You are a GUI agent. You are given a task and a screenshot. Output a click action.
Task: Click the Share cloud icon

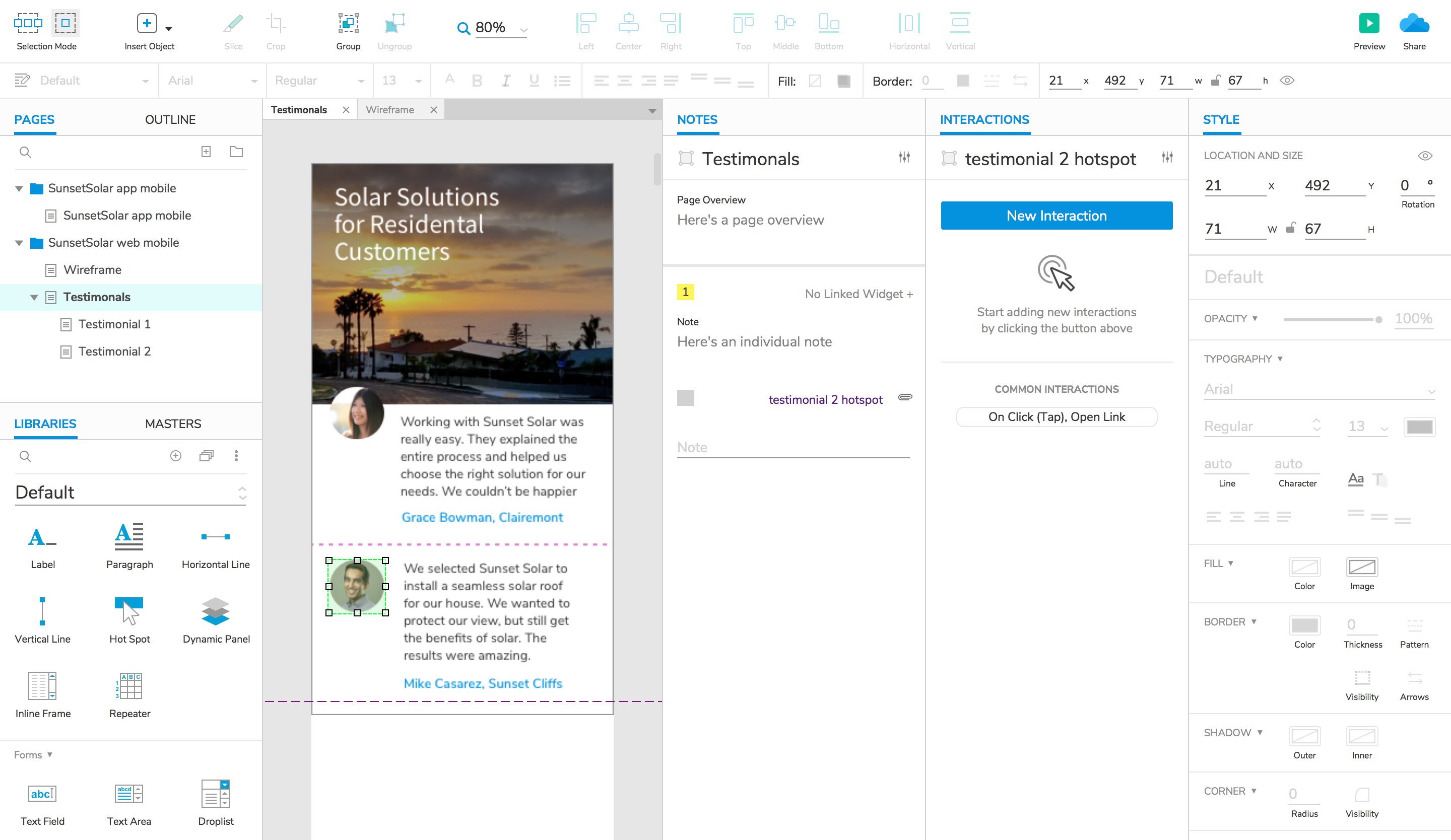1414,24
